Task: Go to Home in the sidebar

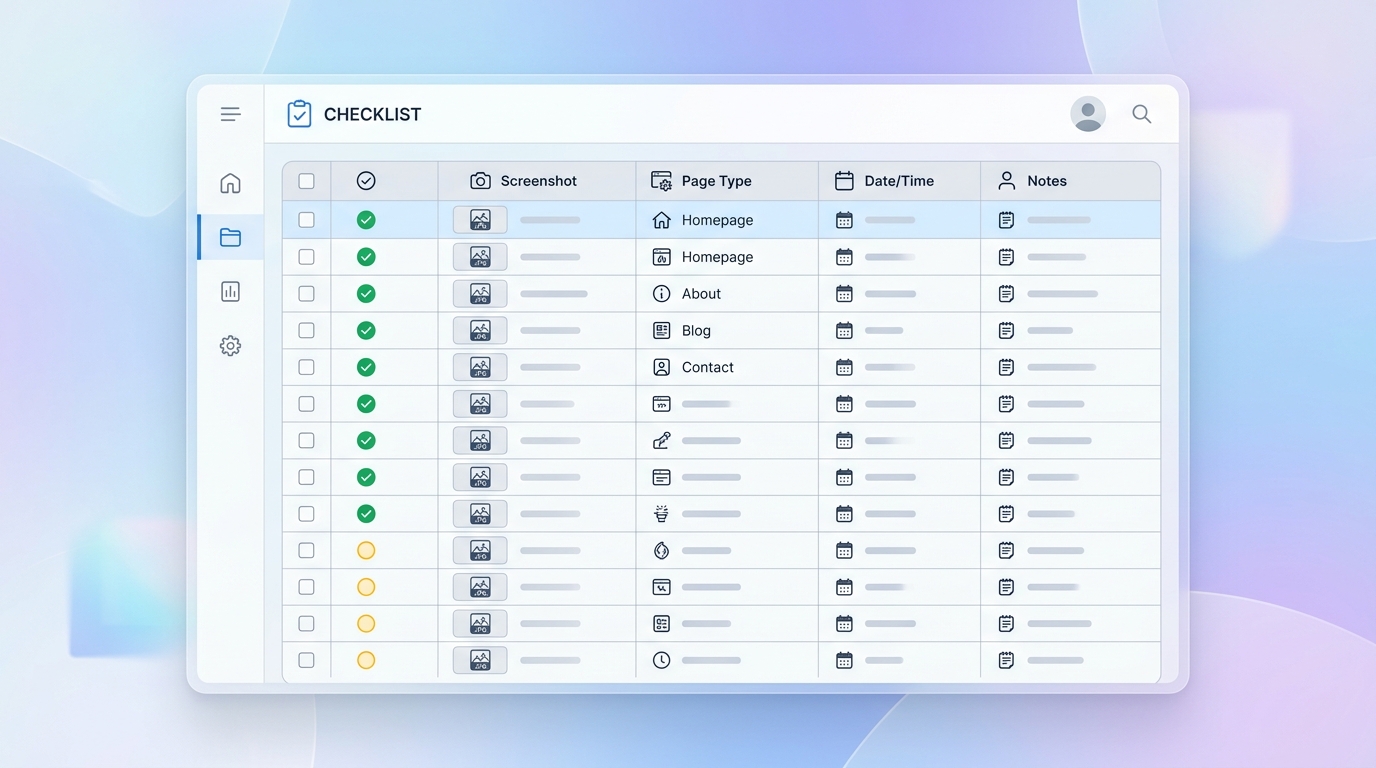Action: click(x=230, y=183)
